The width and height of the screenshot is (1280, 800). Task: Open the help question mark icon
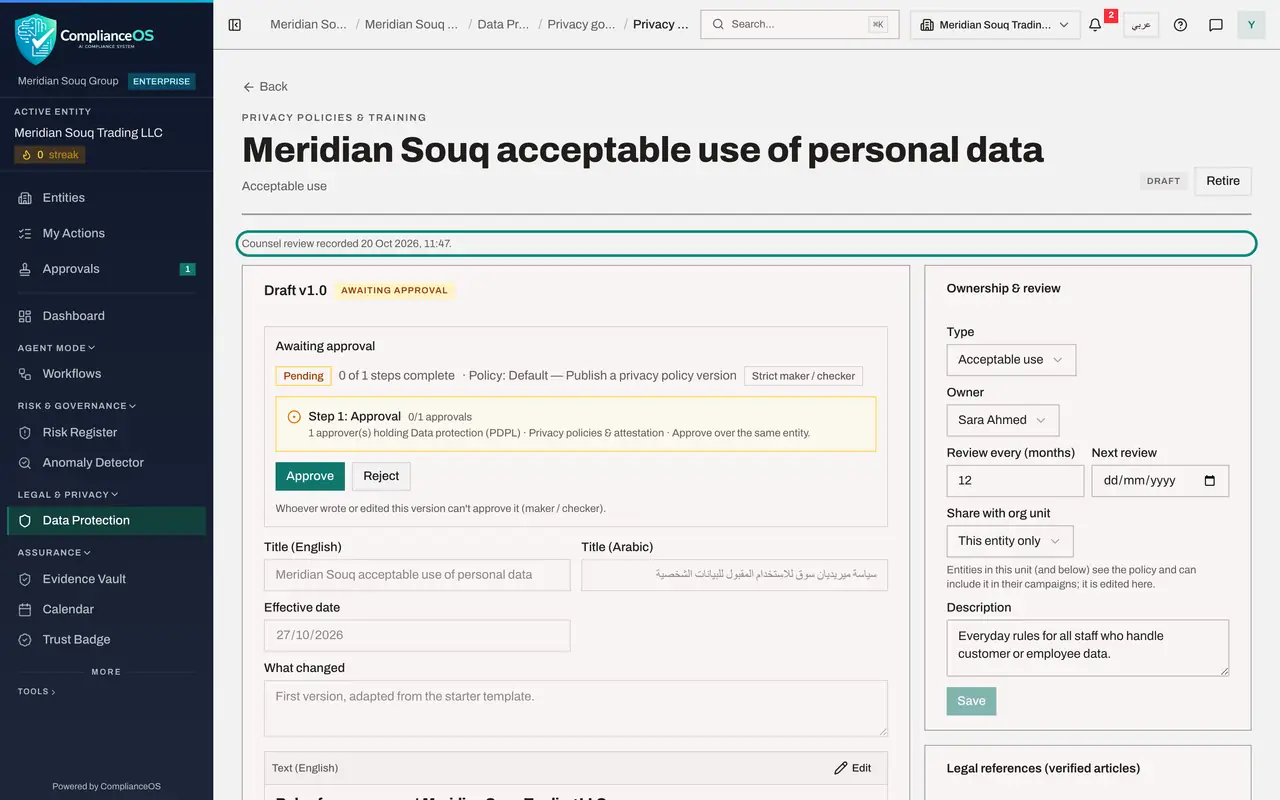1181,25
